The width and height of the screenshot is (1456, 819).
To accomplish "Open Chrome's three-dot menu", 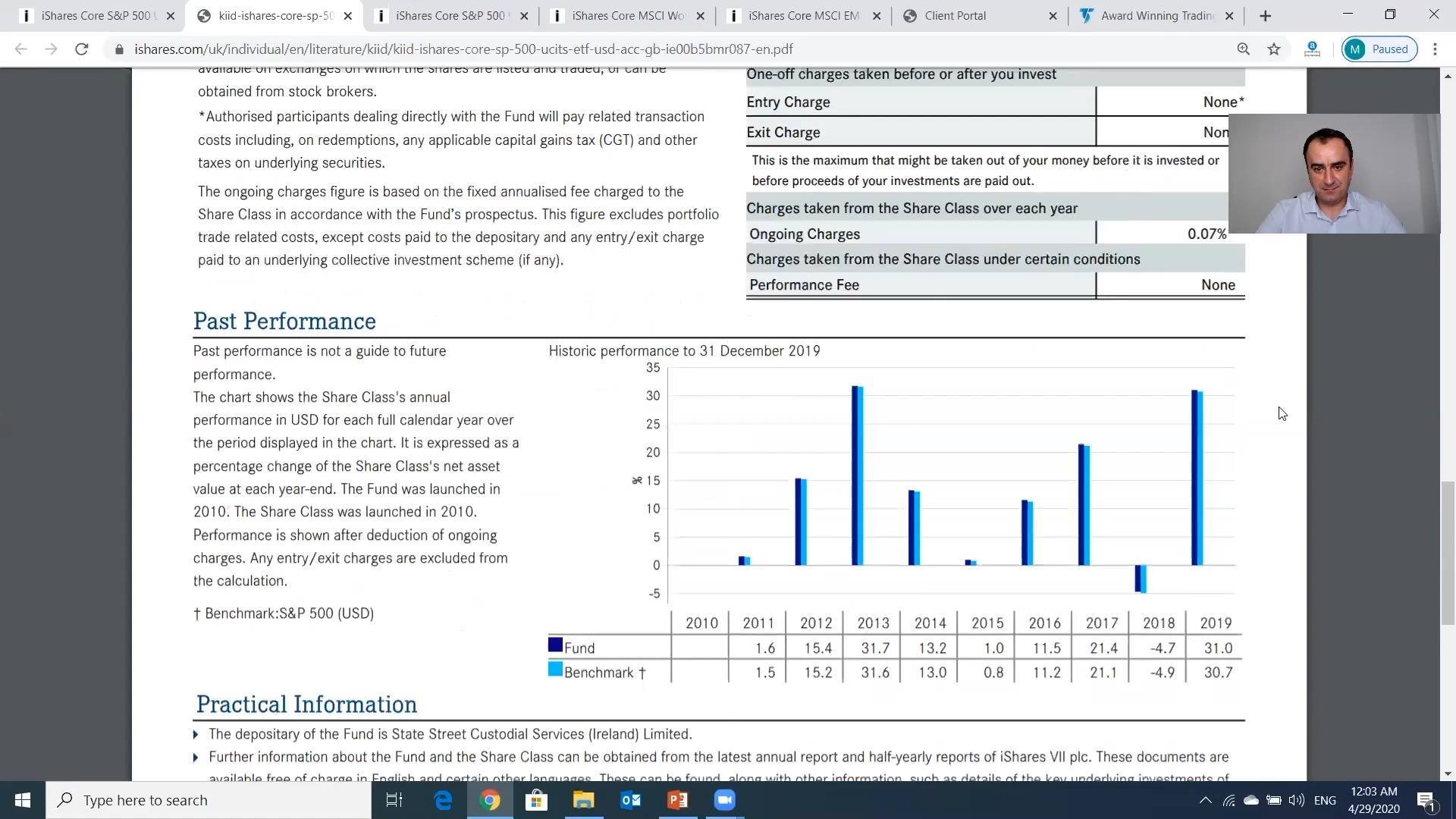I will coord(1435,49).
